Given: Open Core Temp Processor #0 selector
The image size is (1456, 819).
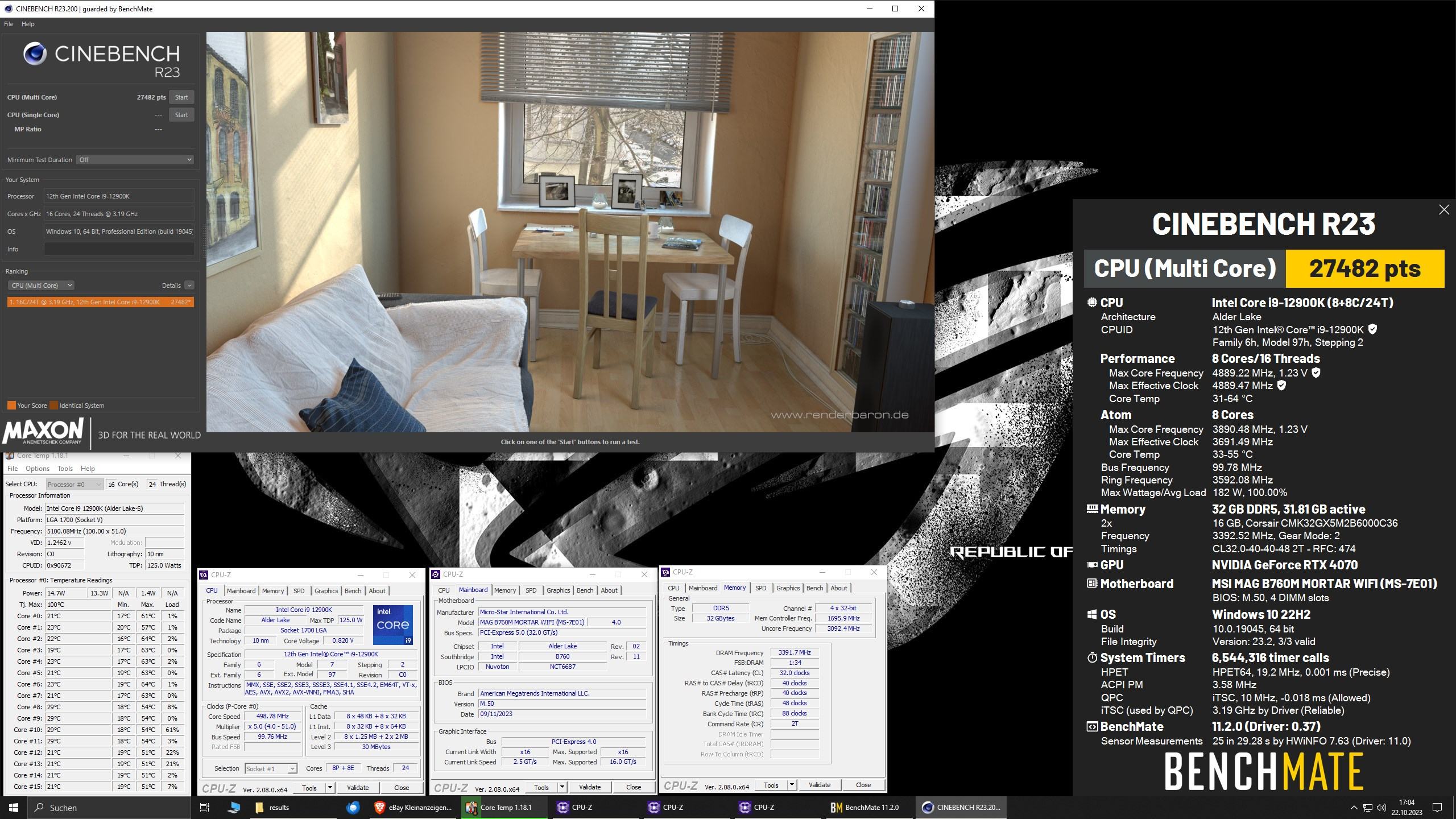Looking at the screenshot, I should (74, 484).
